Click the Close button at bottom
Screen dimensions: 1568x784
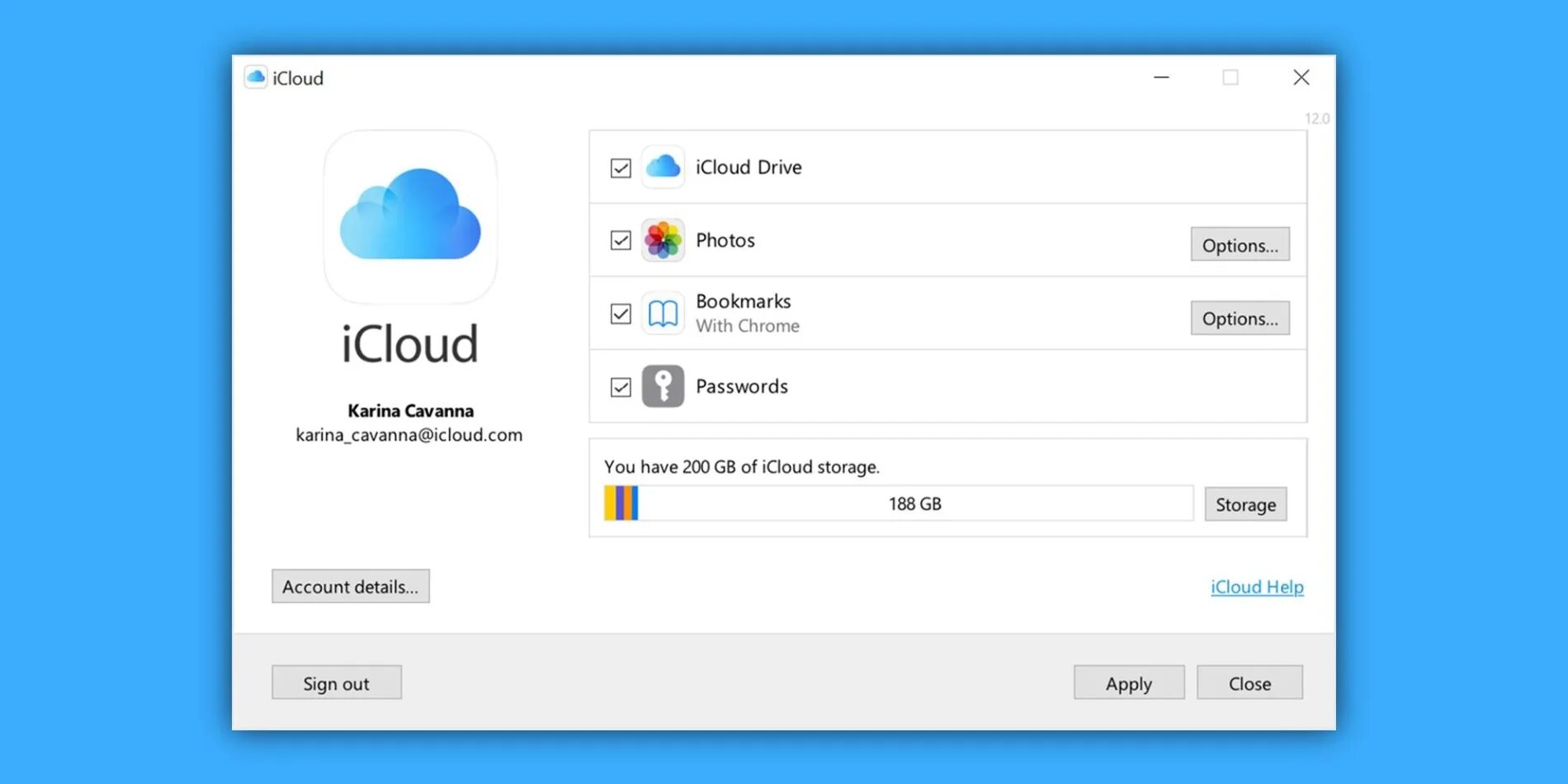tap(1249, 682)
